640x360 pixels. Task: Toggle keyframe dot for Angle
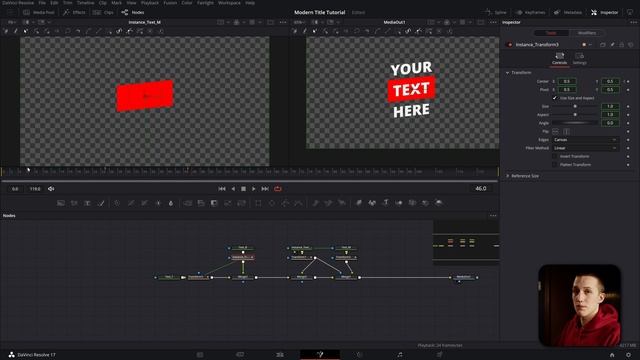point(628,123)
